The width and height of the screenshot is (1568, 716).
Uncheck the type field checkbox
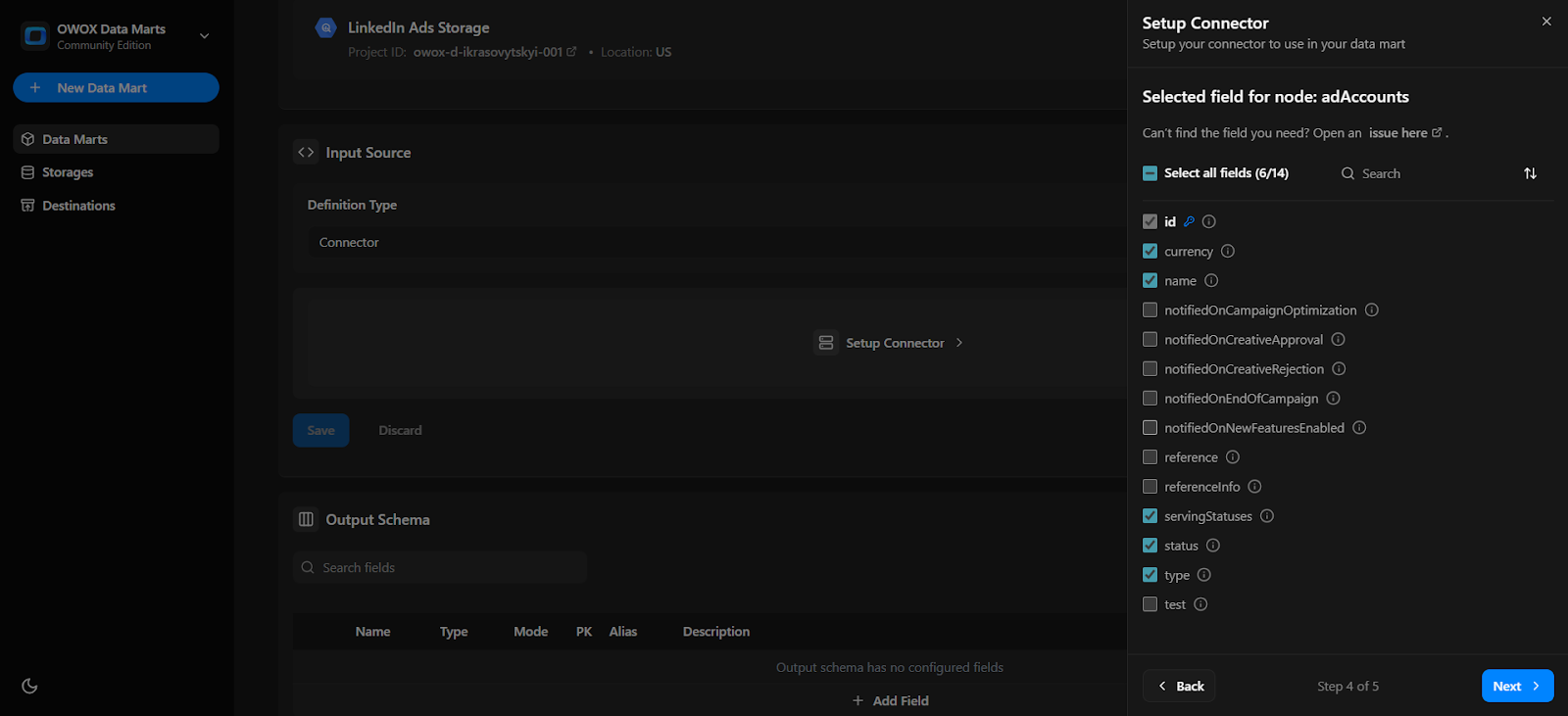[1150, 575]
